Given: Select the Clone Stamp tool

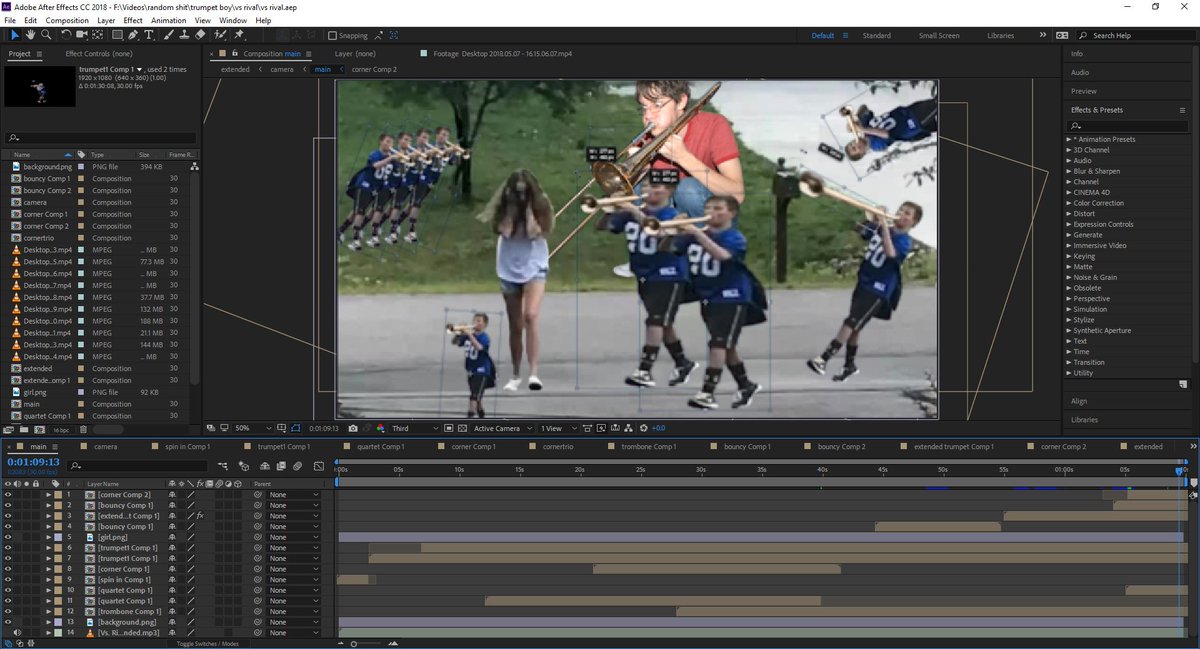Looking at the screenshot, I should (x=184, y=35).
